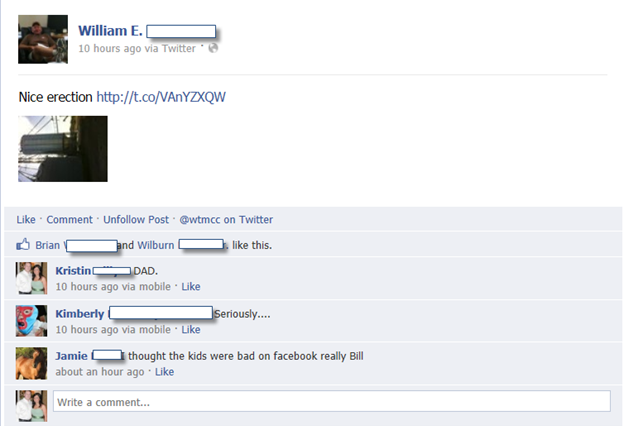Screen dimensions: 623x426
Task: Click the thumbs-up likes icon
Action: click(23, 244)
